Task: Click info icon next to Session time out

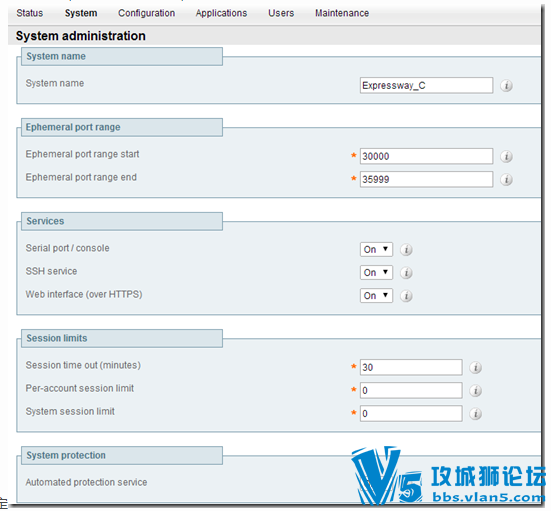Action: 475,368
